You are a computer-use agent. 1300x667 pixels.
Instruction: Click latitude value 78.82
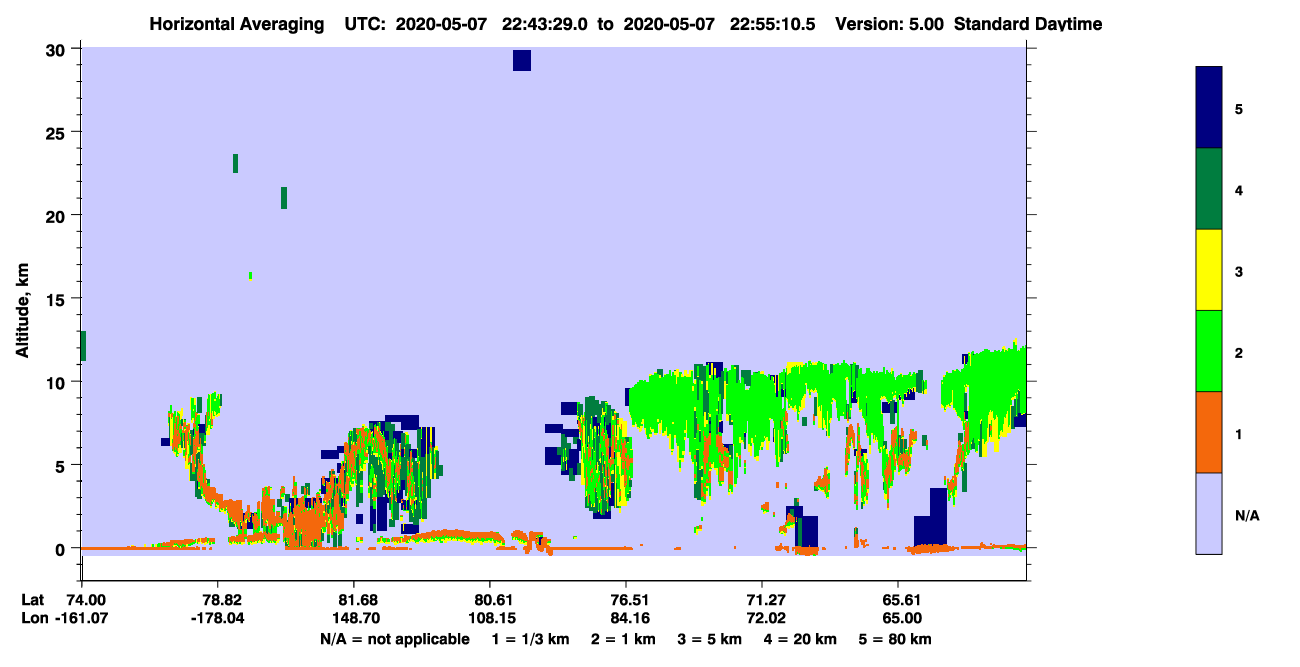217,600
